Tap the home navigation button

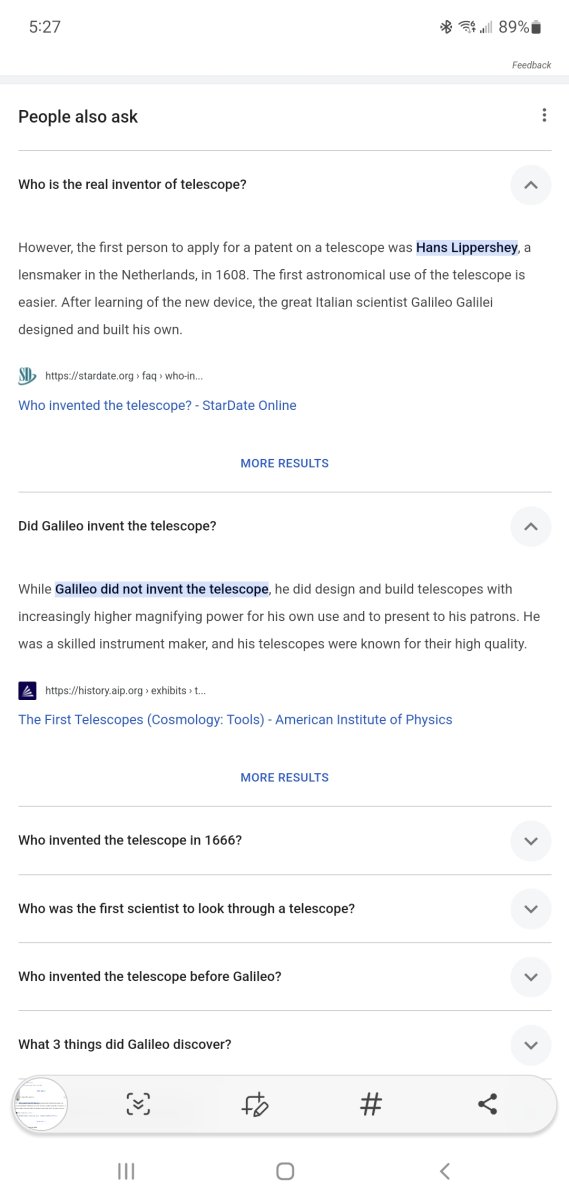pos(284,1171)
